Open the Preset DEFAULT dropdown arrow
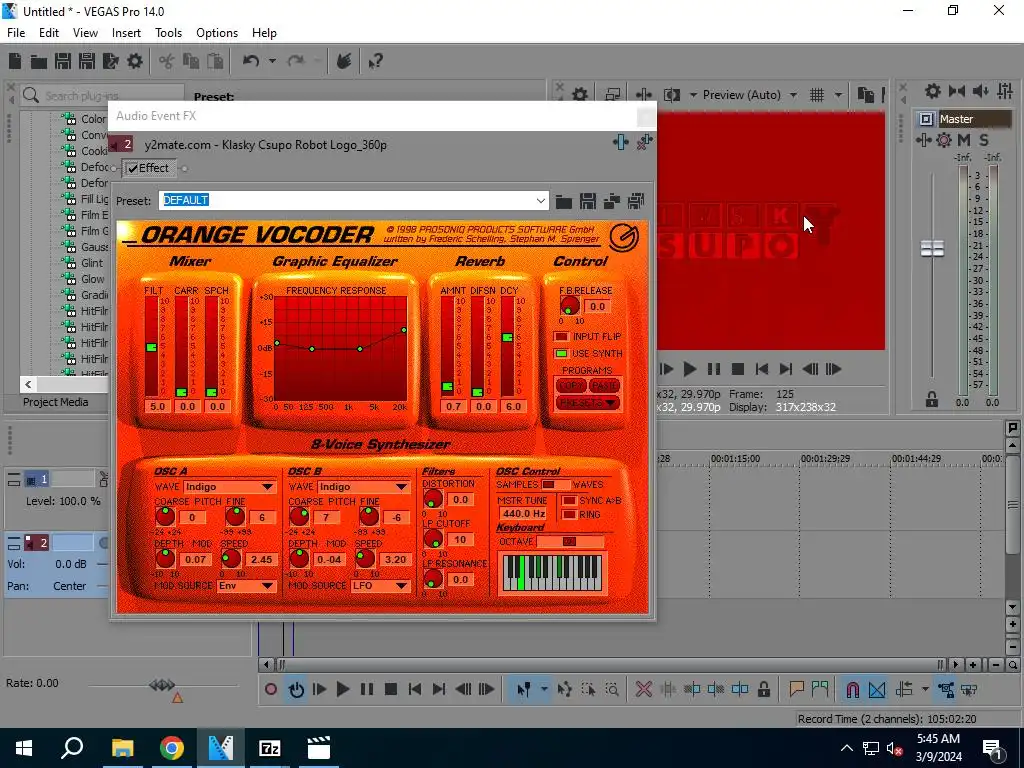 point(540,200)
